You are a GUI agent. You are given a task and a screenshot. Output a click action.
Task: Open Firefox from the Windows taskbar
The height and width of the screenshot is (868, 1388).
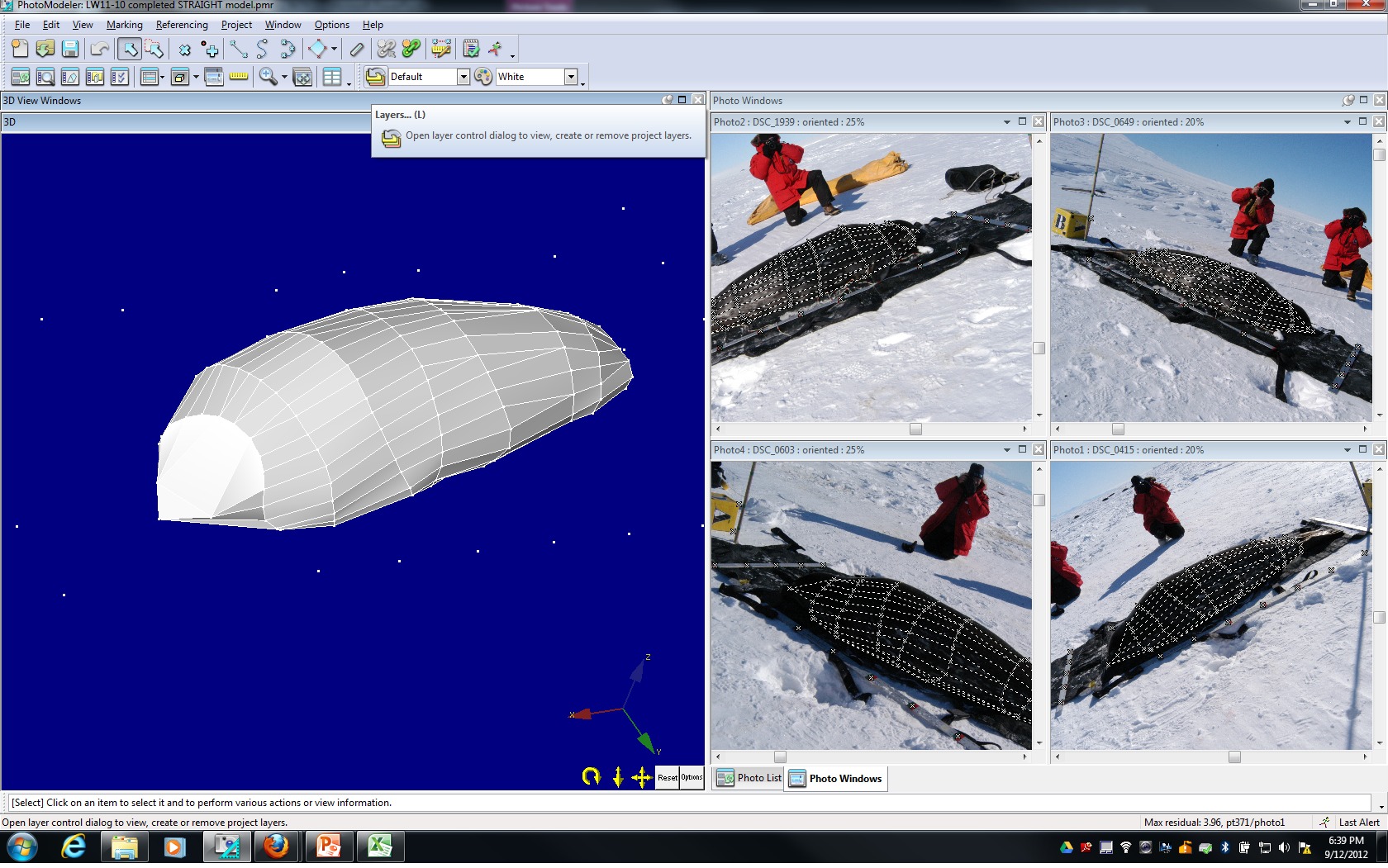[x=276, y=847]
